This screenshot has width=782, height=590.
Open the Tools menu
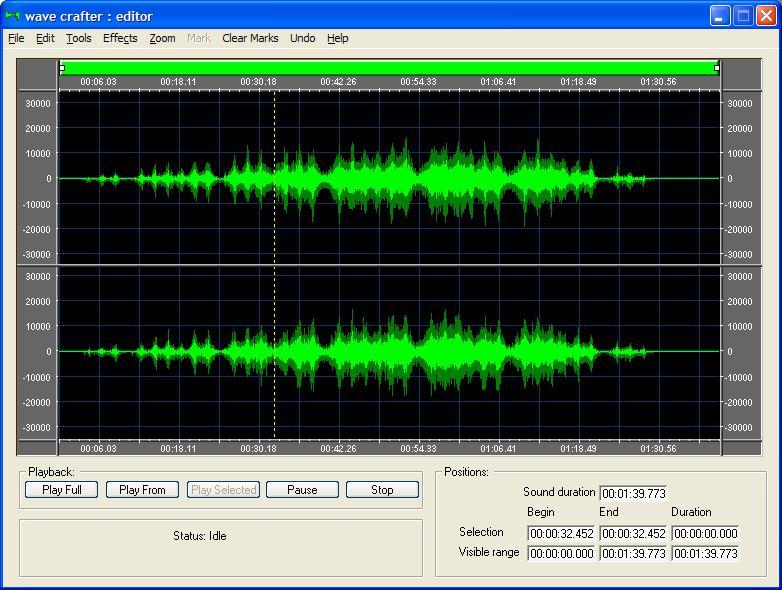79,38
